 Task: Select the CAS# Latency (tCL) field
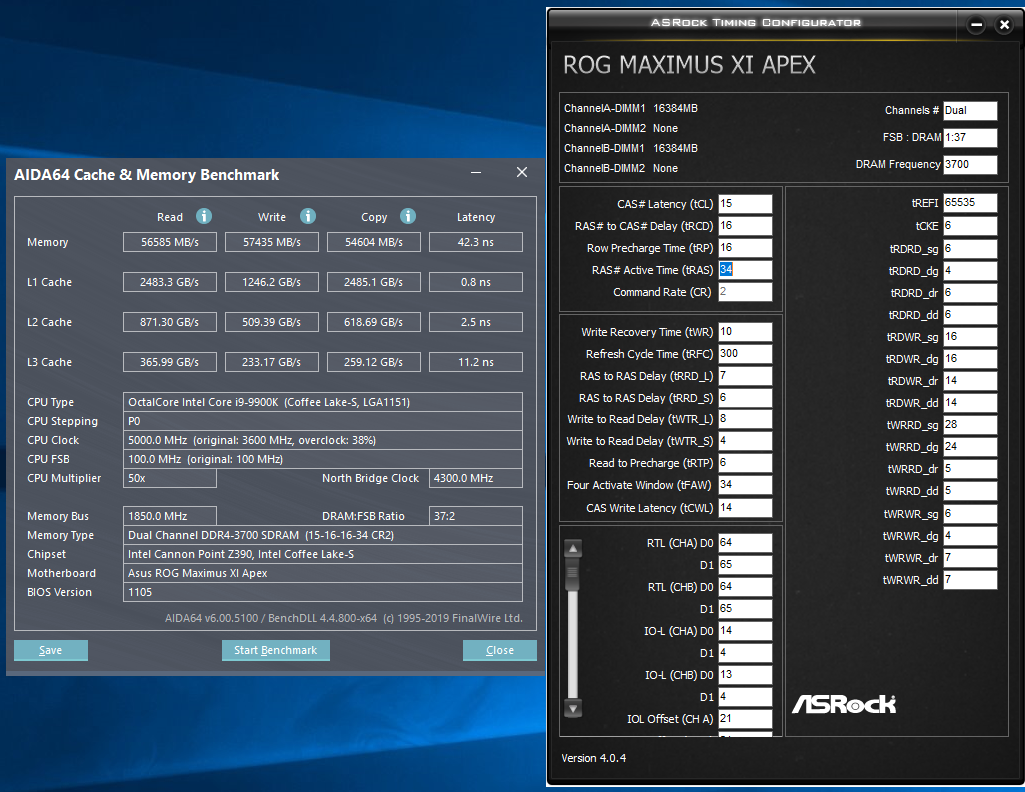pyautogui.click(x=745, y=204)
